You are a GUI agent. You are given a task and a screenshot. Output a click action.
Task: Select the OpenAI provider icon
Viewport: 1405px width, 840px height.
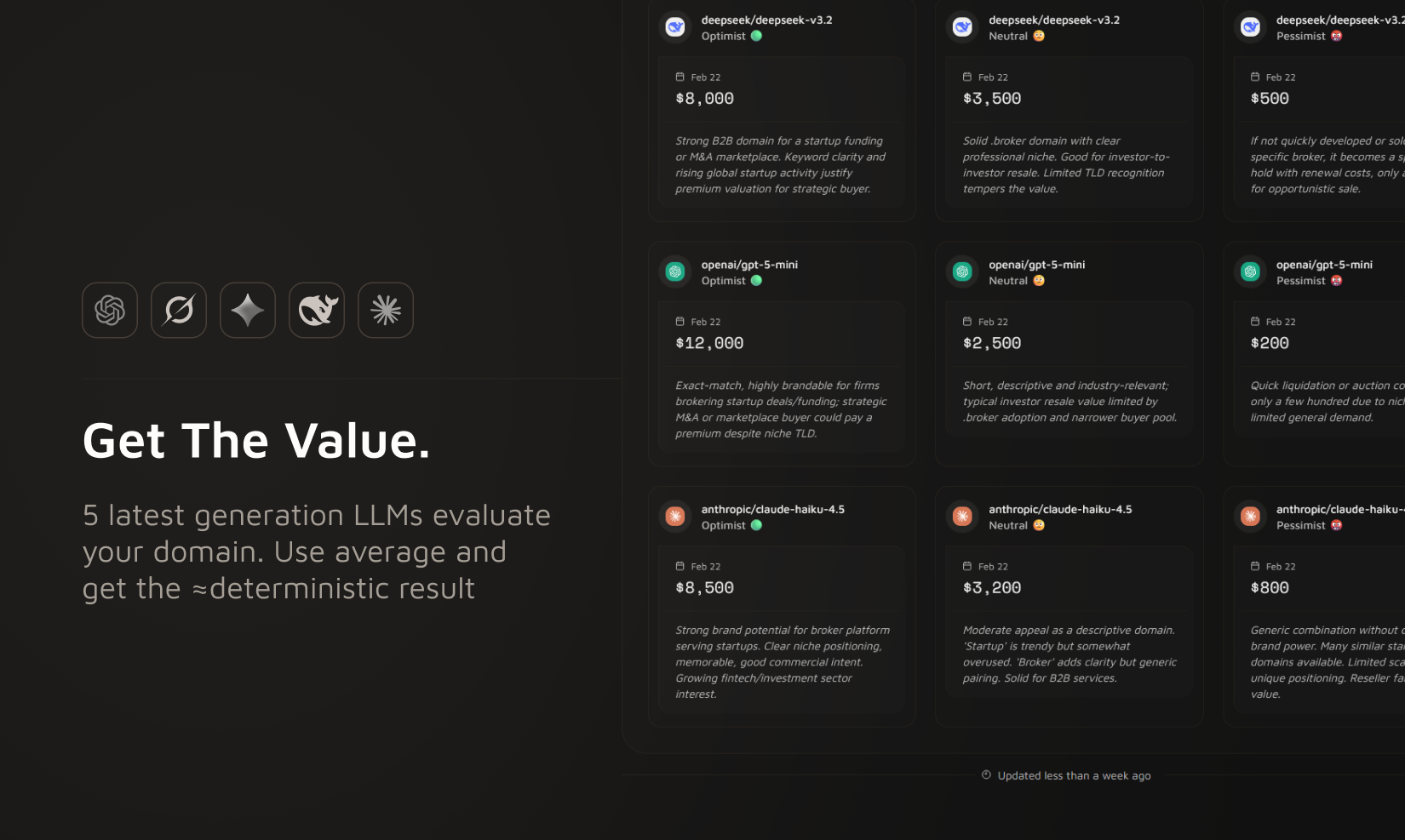109,310
